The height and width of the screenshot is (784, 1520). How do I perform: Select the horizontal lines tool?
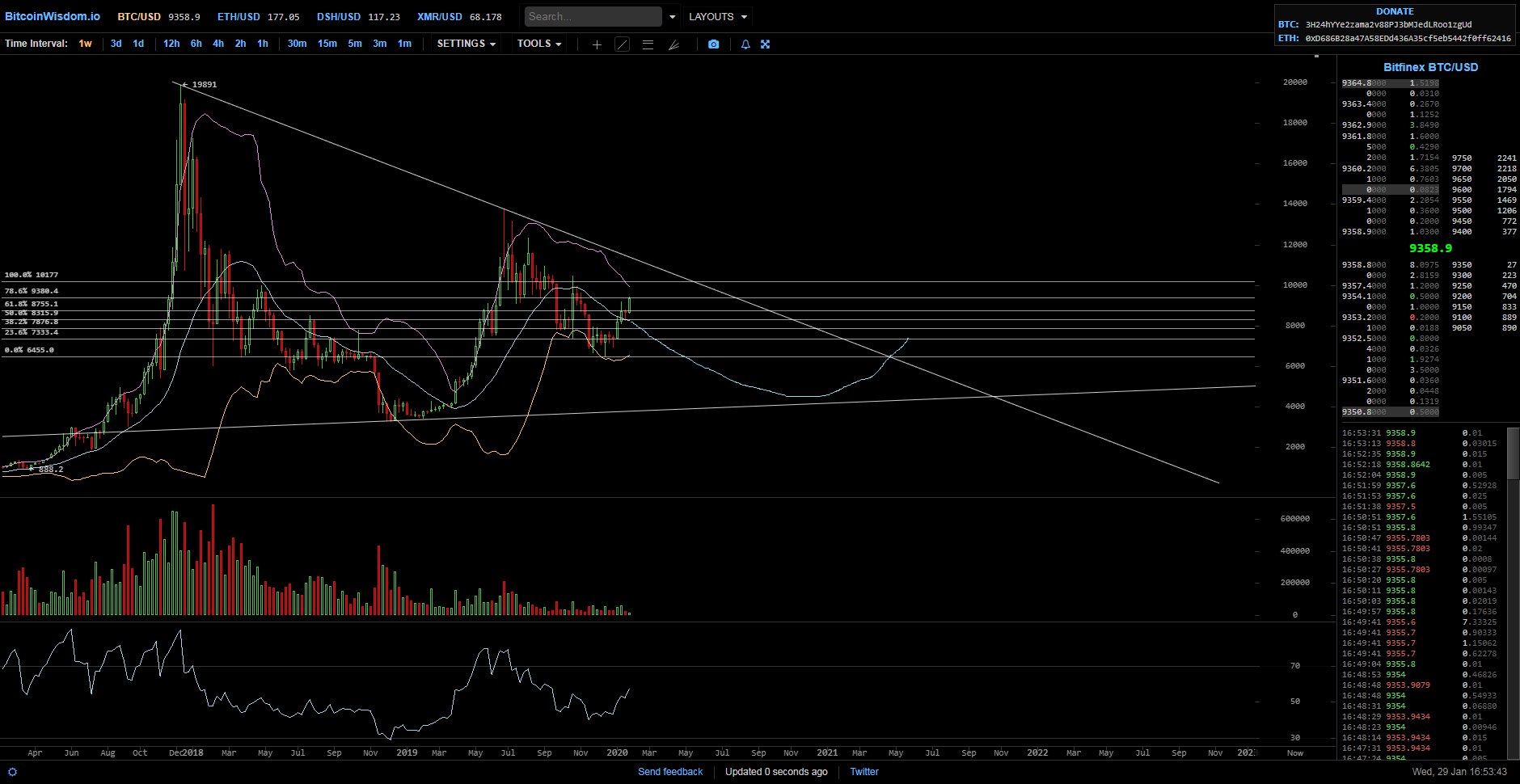[x=648, y=44]
